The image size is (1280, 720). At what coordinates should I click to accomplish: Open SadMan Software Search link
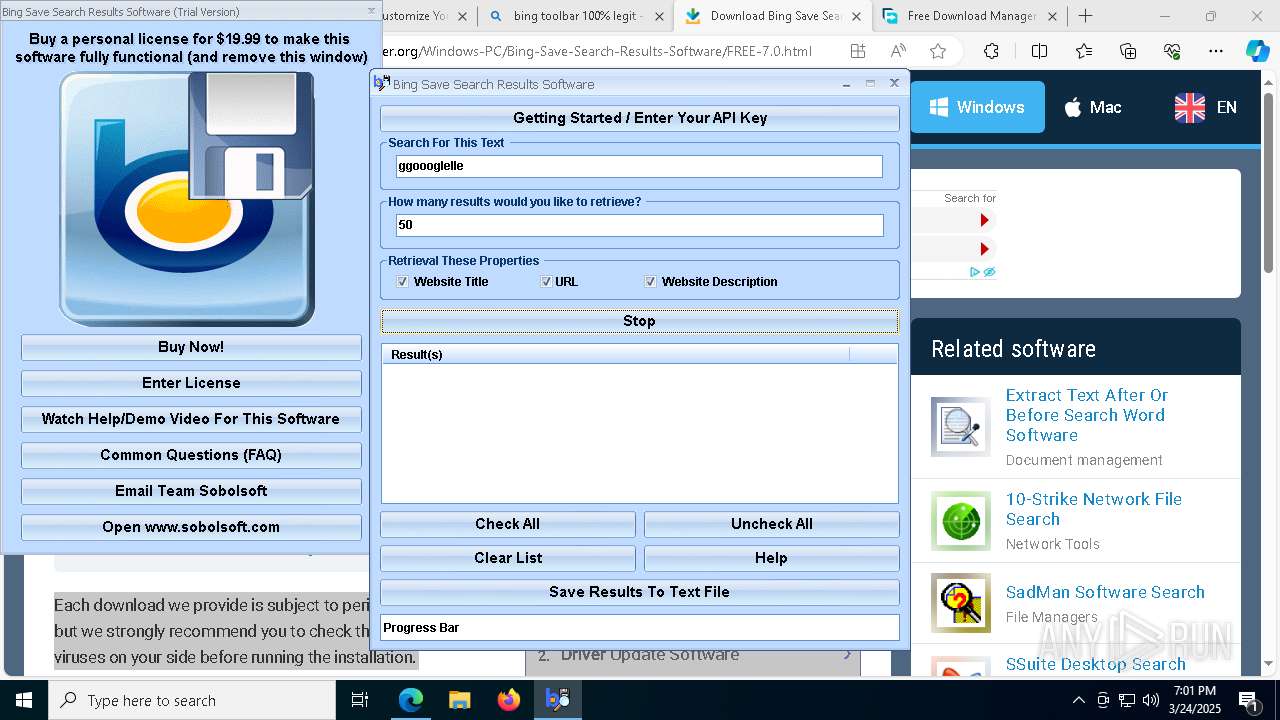click(1105, 592)
